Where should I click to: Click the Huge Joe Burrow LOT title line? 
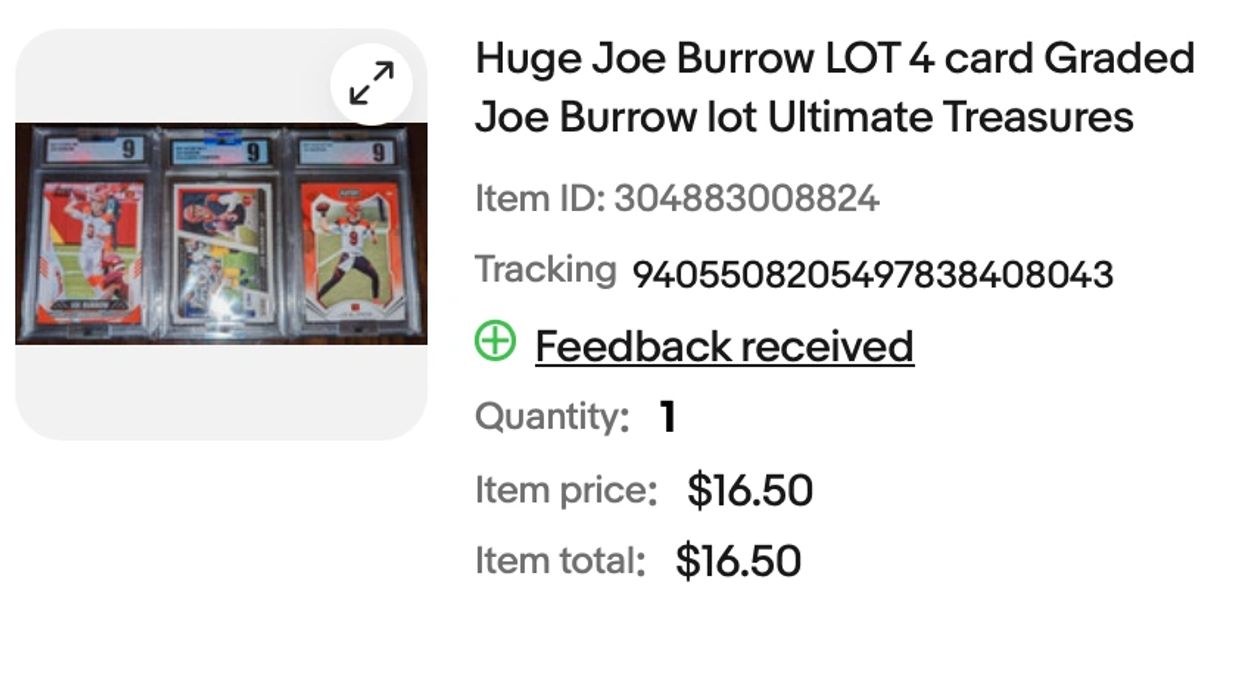click(834, 59)
